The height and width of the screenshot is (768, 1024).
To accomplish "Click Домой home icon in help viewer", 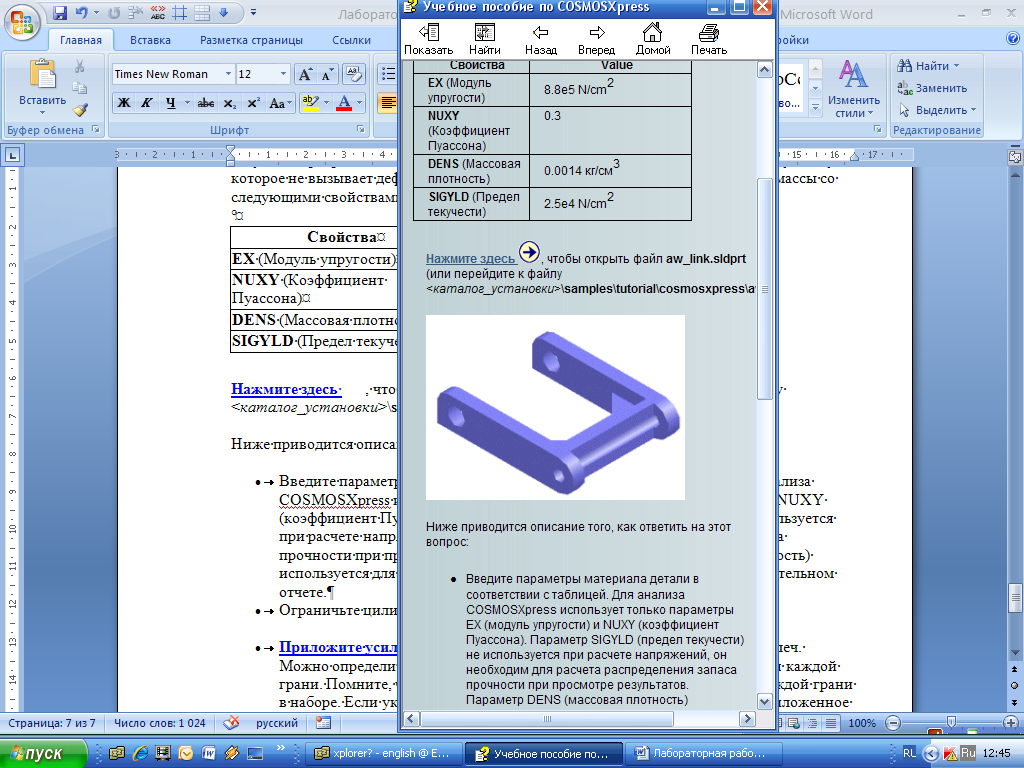I will click(x=653, y=39).
